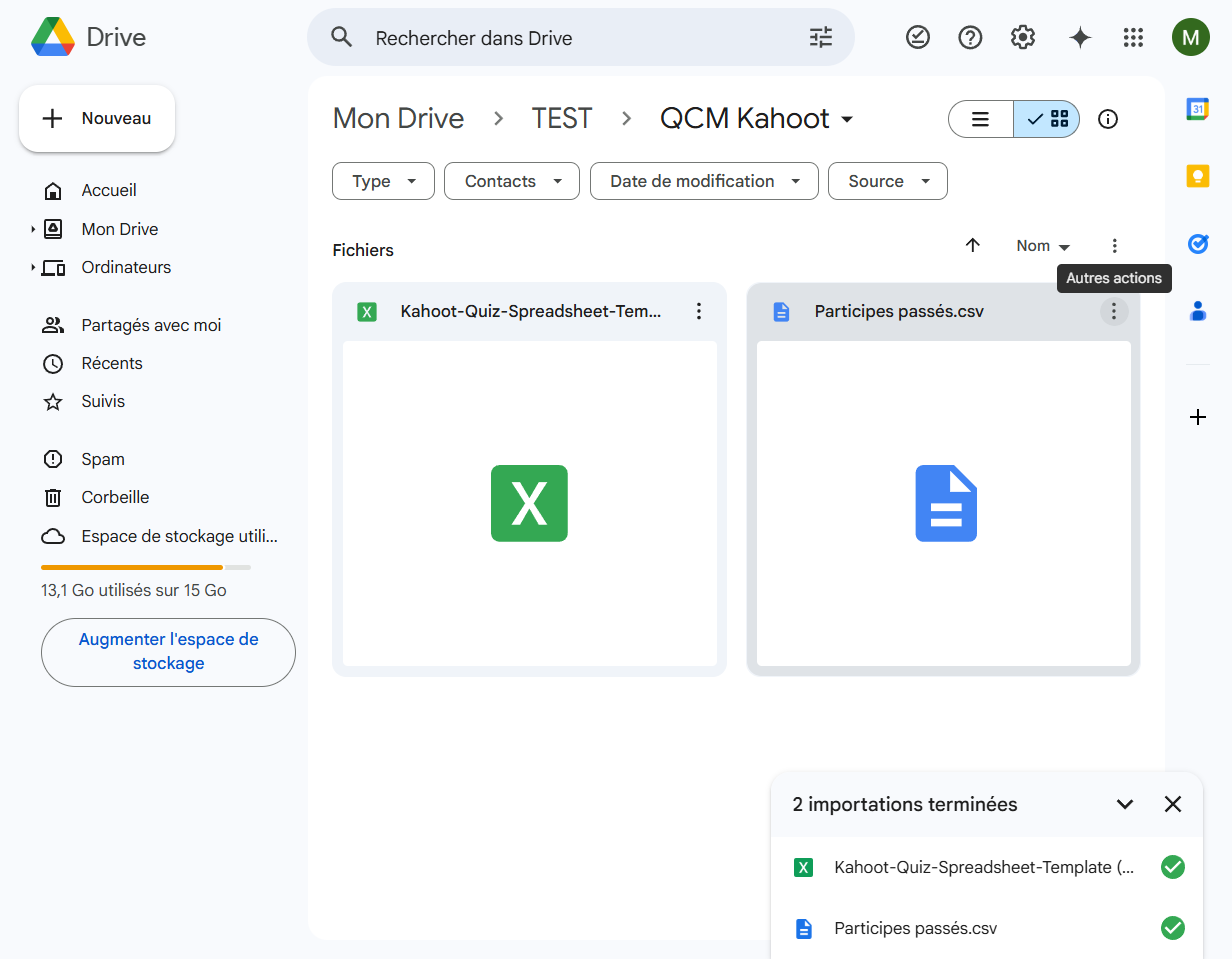Collapse the importations panel chevron

[1125, 804]
